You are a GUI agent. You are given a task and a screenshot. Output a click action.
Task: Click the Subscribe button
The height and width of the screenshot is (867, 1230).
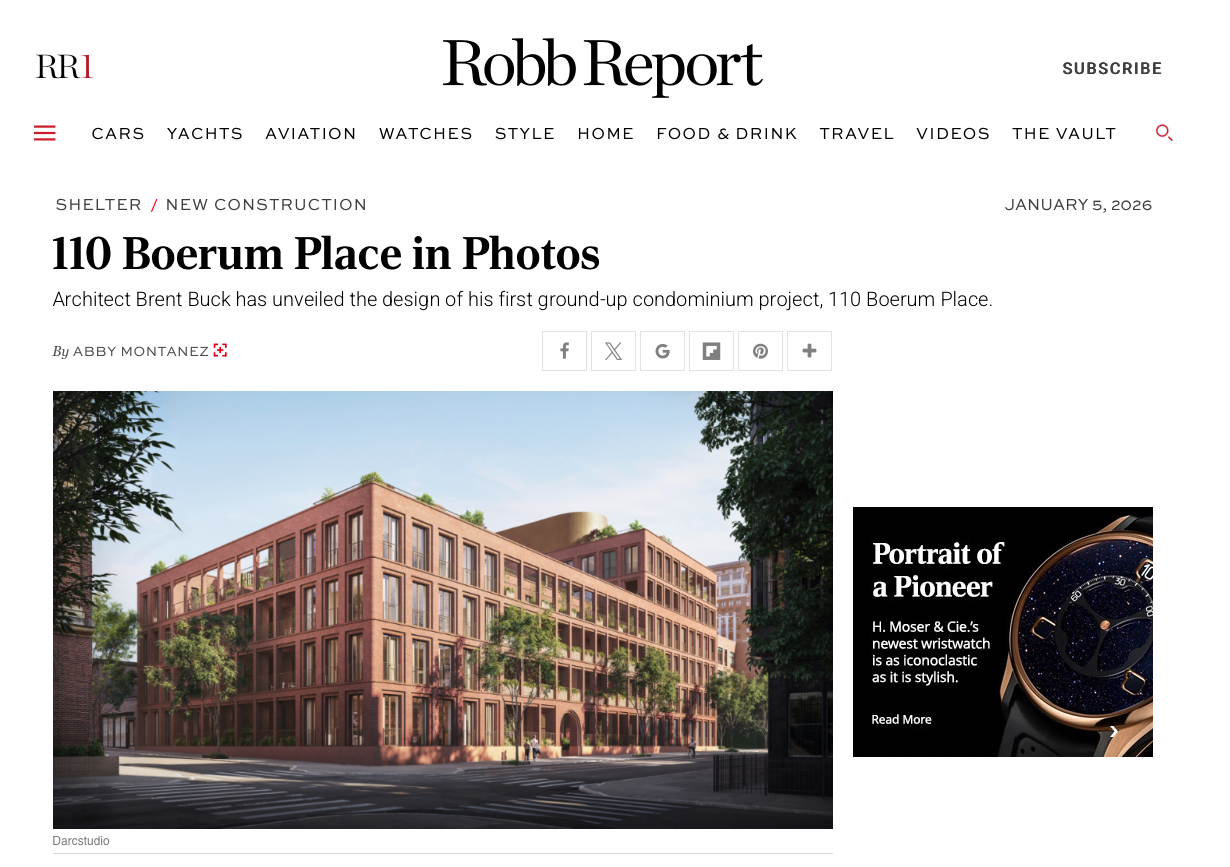(x=1112, y=68)
